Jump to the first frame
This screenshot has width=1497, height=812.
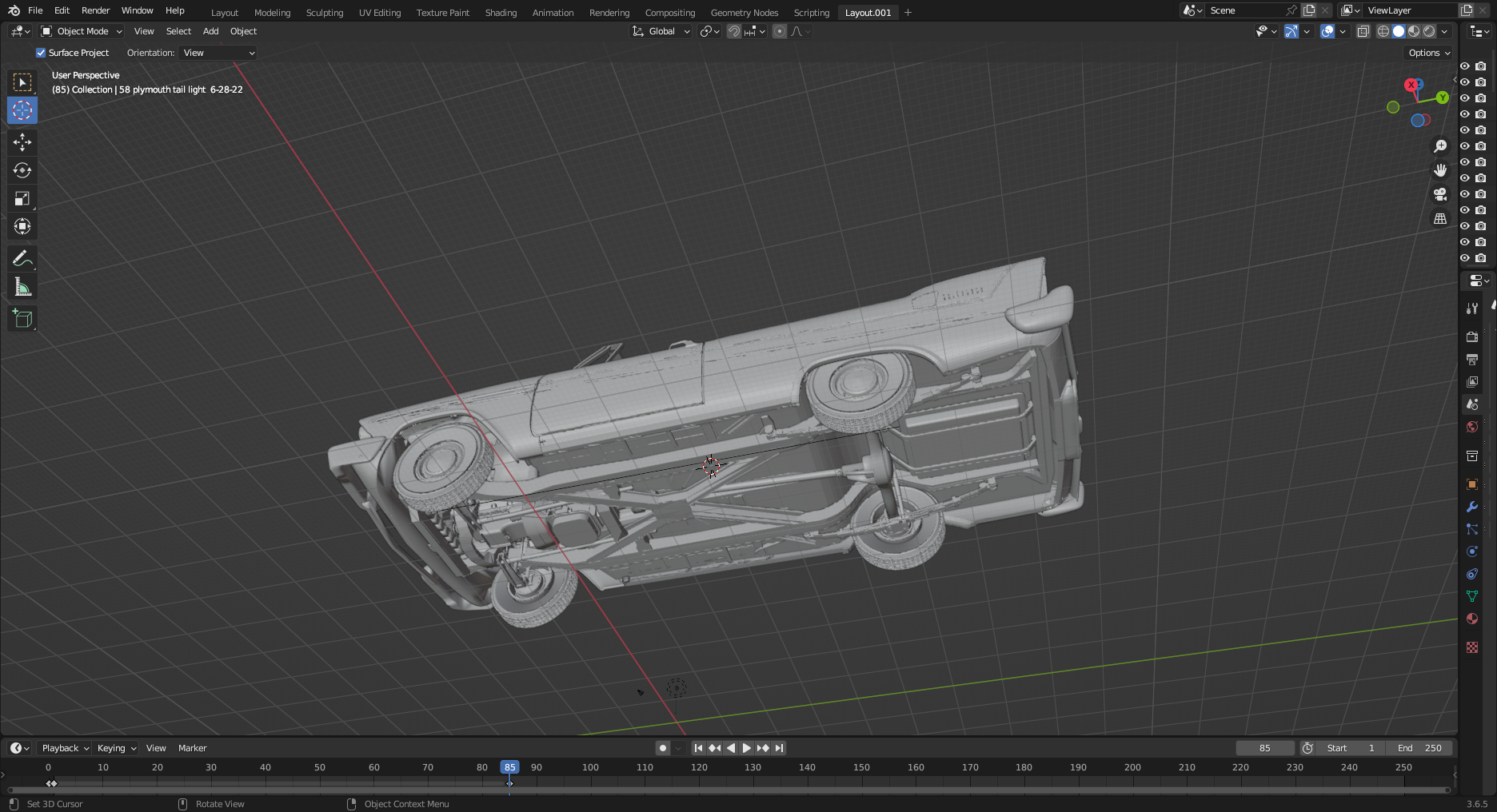point(698,748)
